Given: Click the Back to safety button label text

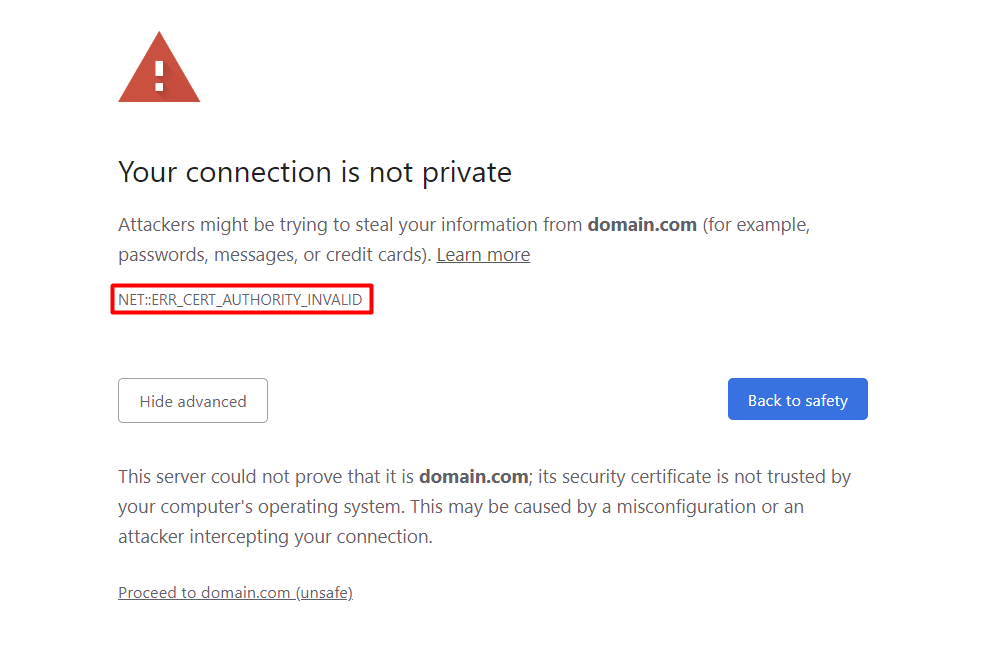Looking at the screenshot, I should coord(797,399).
